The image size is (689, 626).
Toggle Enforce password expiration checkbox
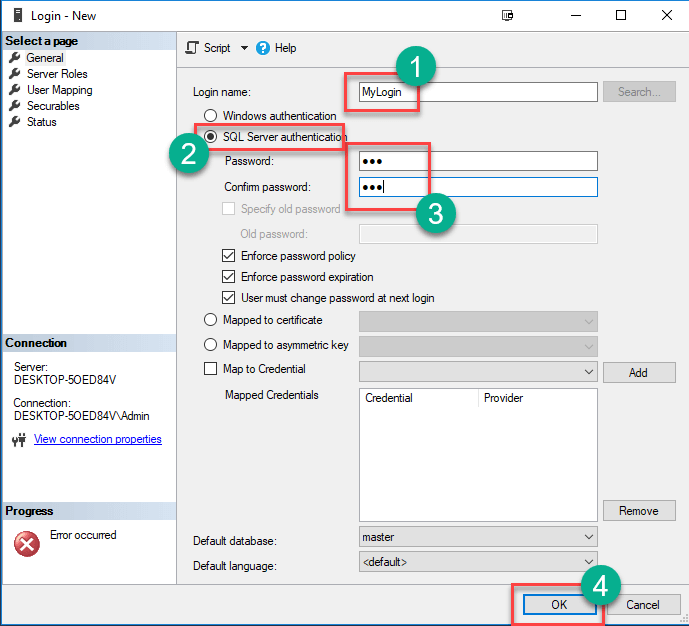[x=228, y=277]
